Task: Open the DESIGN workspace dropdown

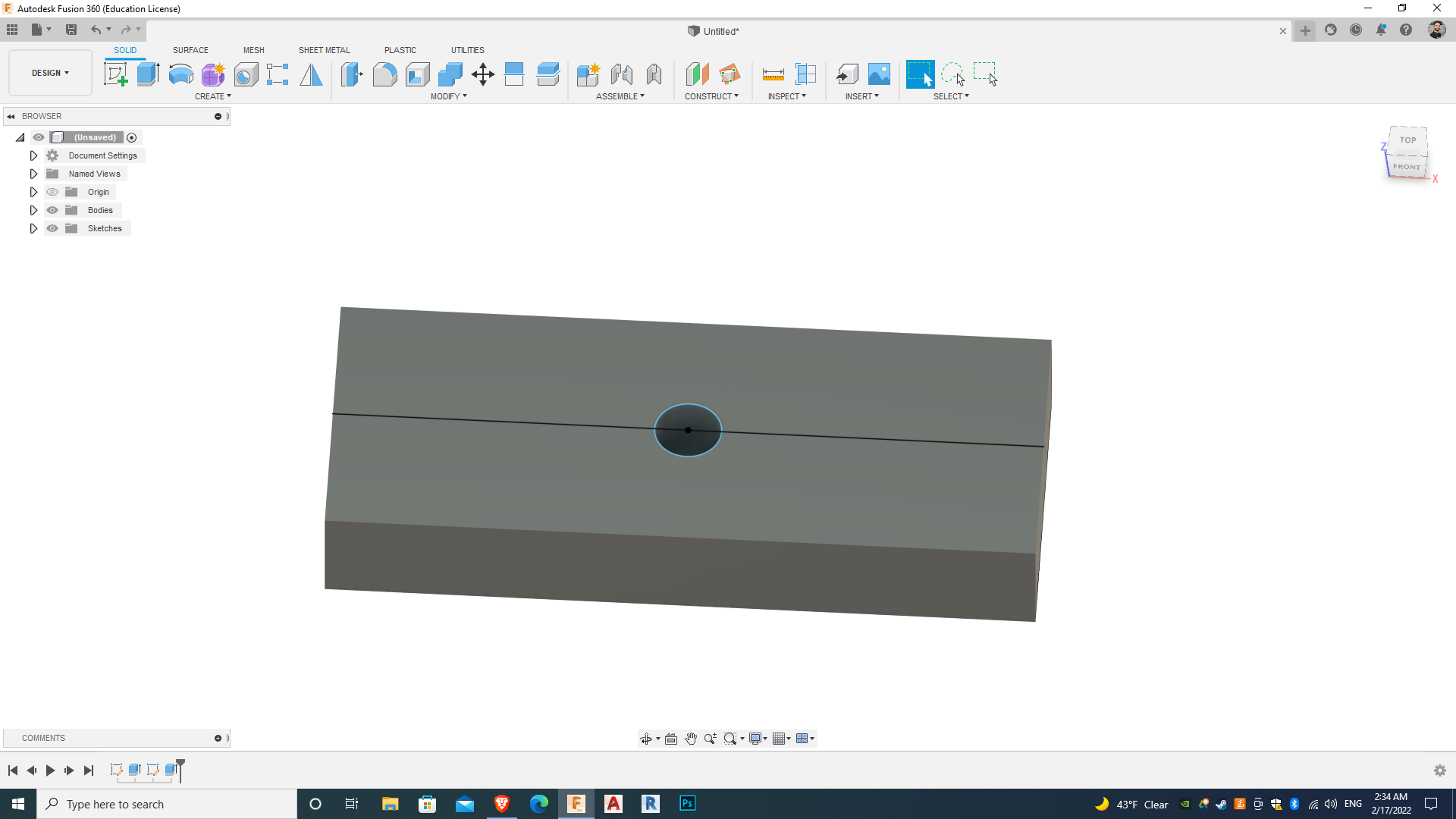Action: (x=50, y=73)
